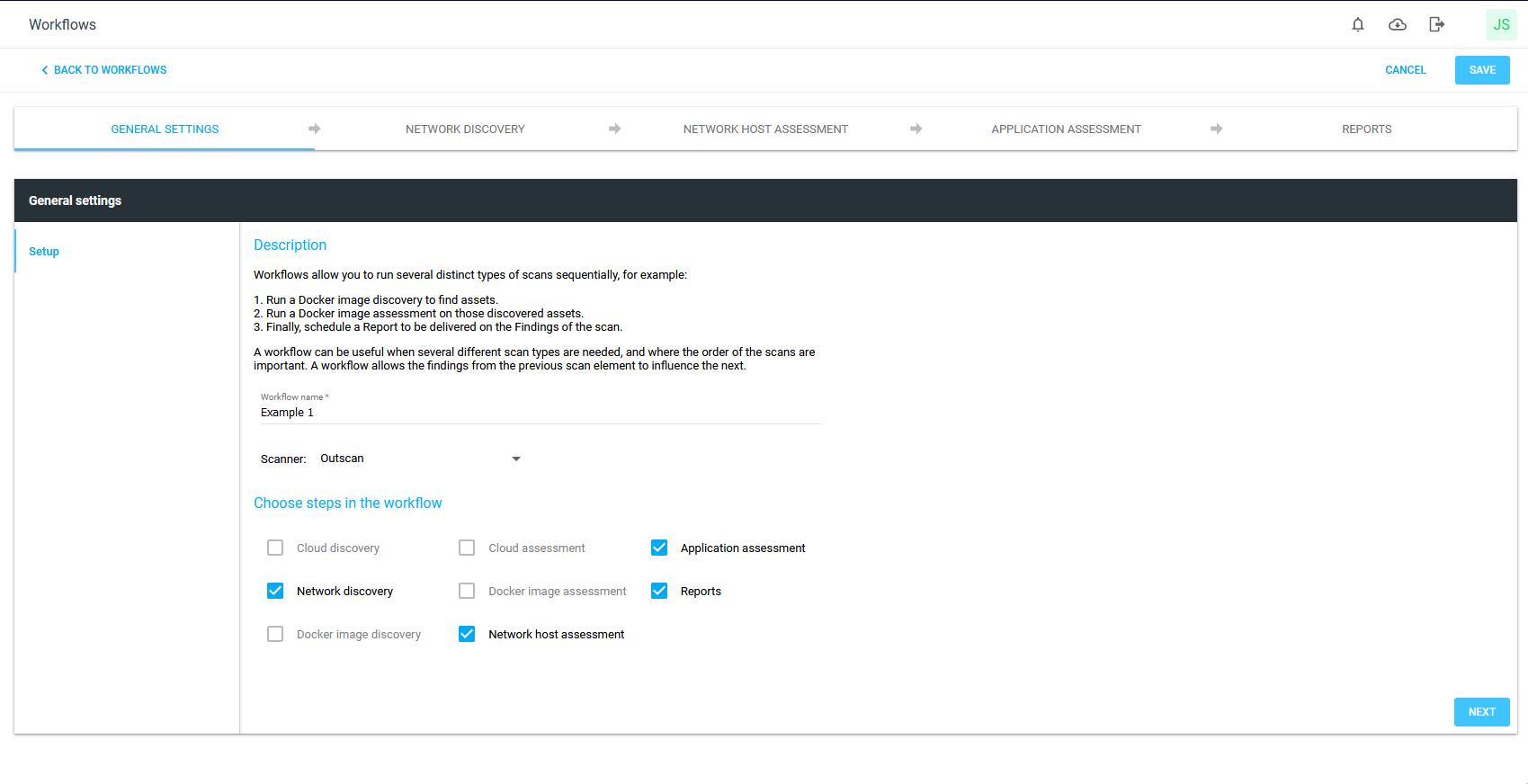The width and height of the screenshot is (1528, 784).
Task: Click arrow after General Settings step
Action: click(x=315, y=129)
